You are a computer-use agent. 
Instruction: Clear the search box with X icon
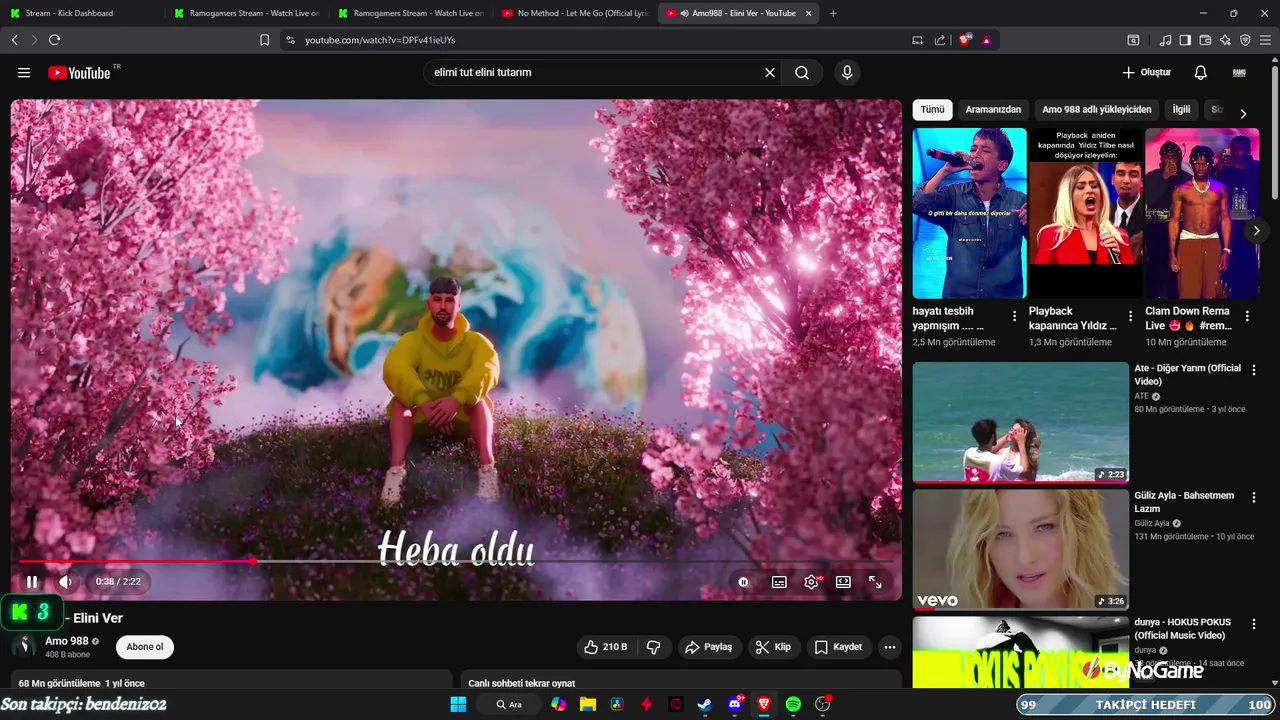(x=770, y=73)
